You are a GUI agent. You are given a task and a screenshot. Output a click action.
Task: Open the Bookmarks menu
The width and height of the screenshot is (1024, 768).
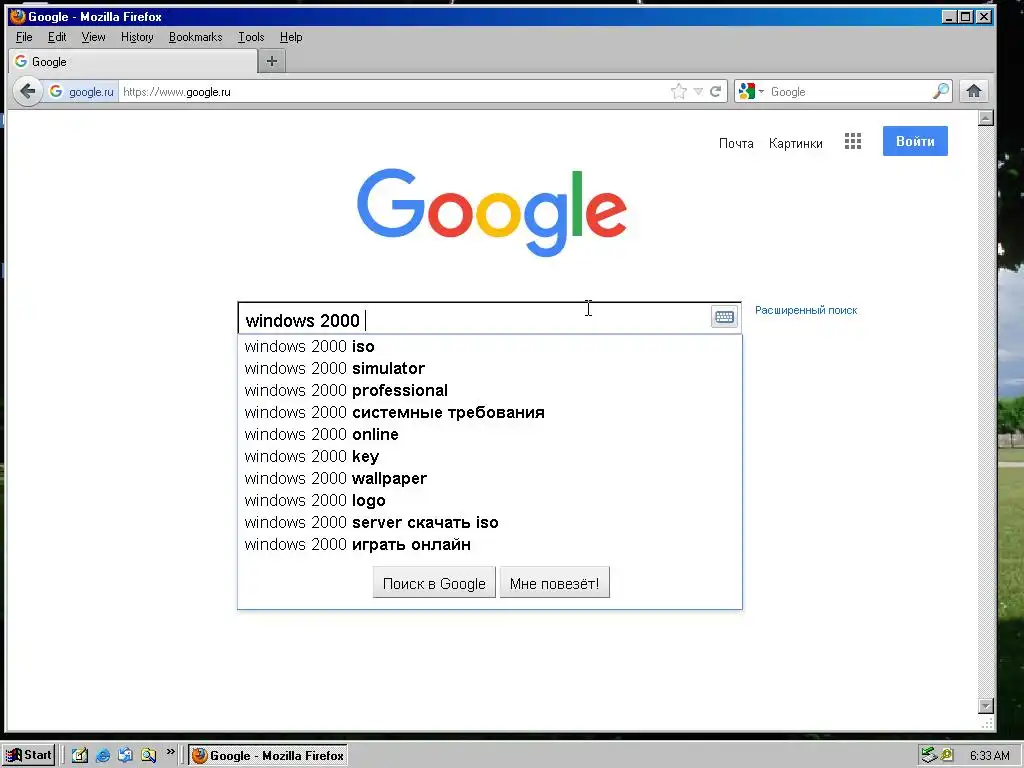[195, 37]
